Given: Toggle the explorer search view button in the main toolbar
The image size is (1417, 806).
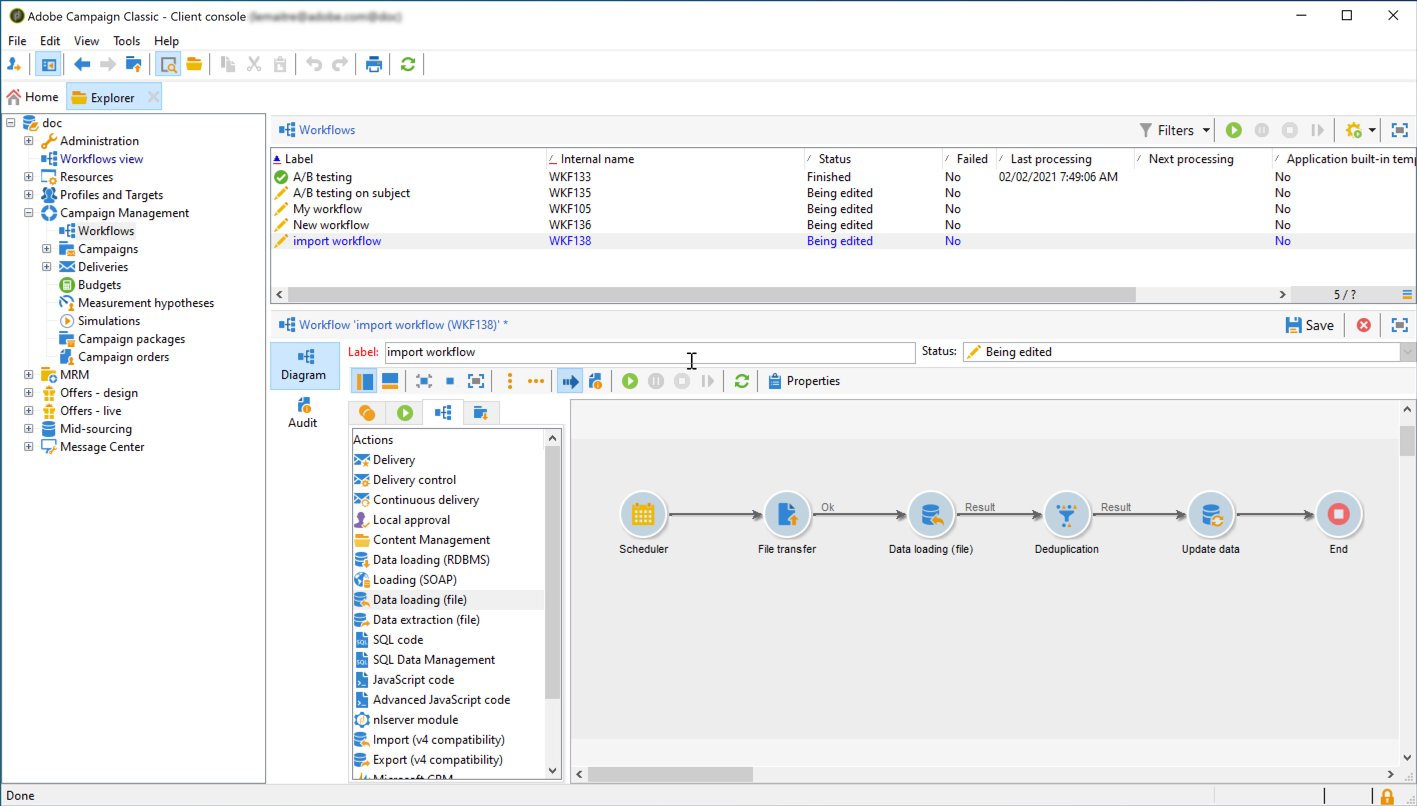Looking at the screenshot, I should 168,64.
